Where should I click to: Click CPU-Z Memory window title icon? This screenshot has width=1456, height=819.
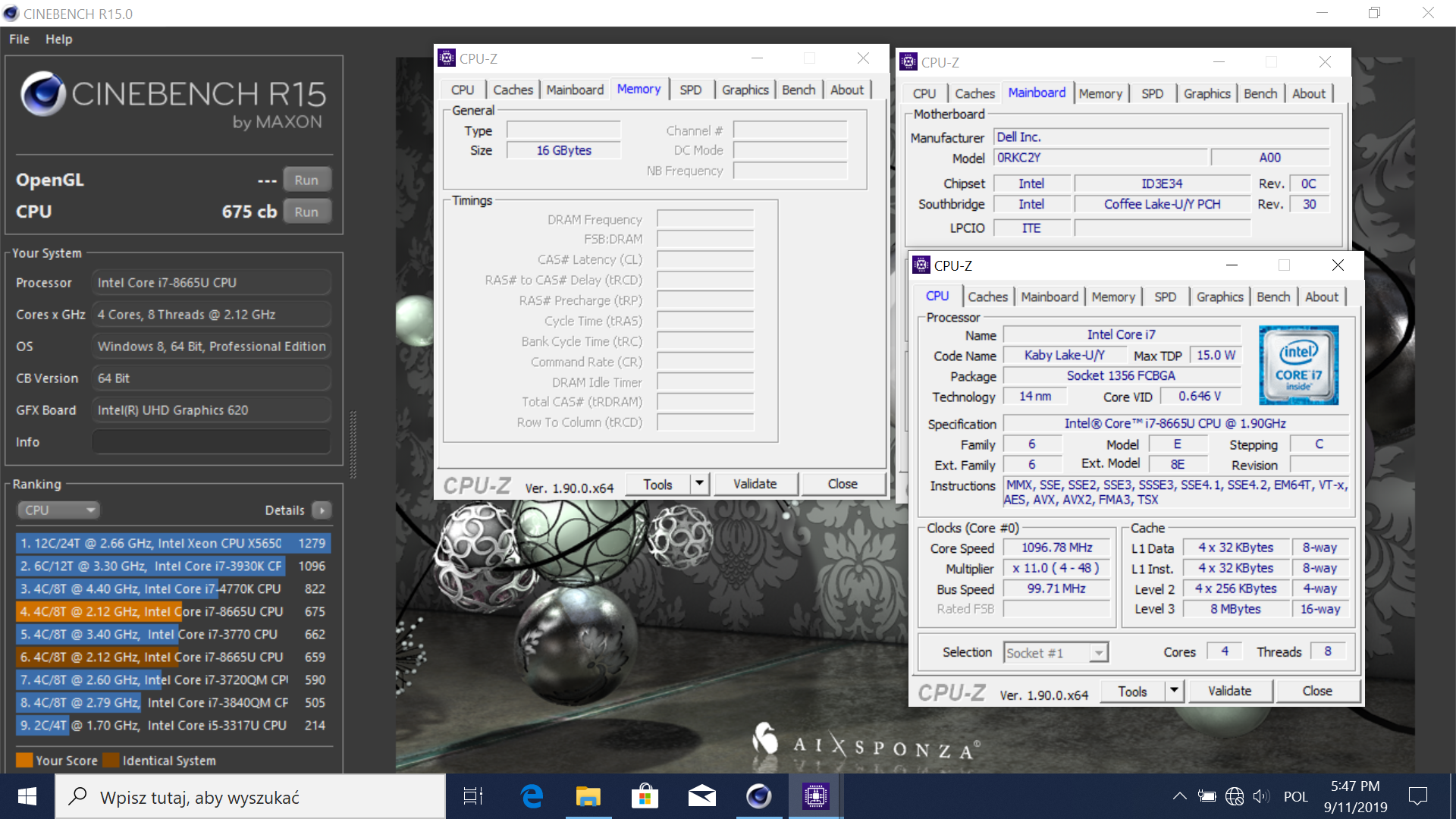tap(447, 58)
